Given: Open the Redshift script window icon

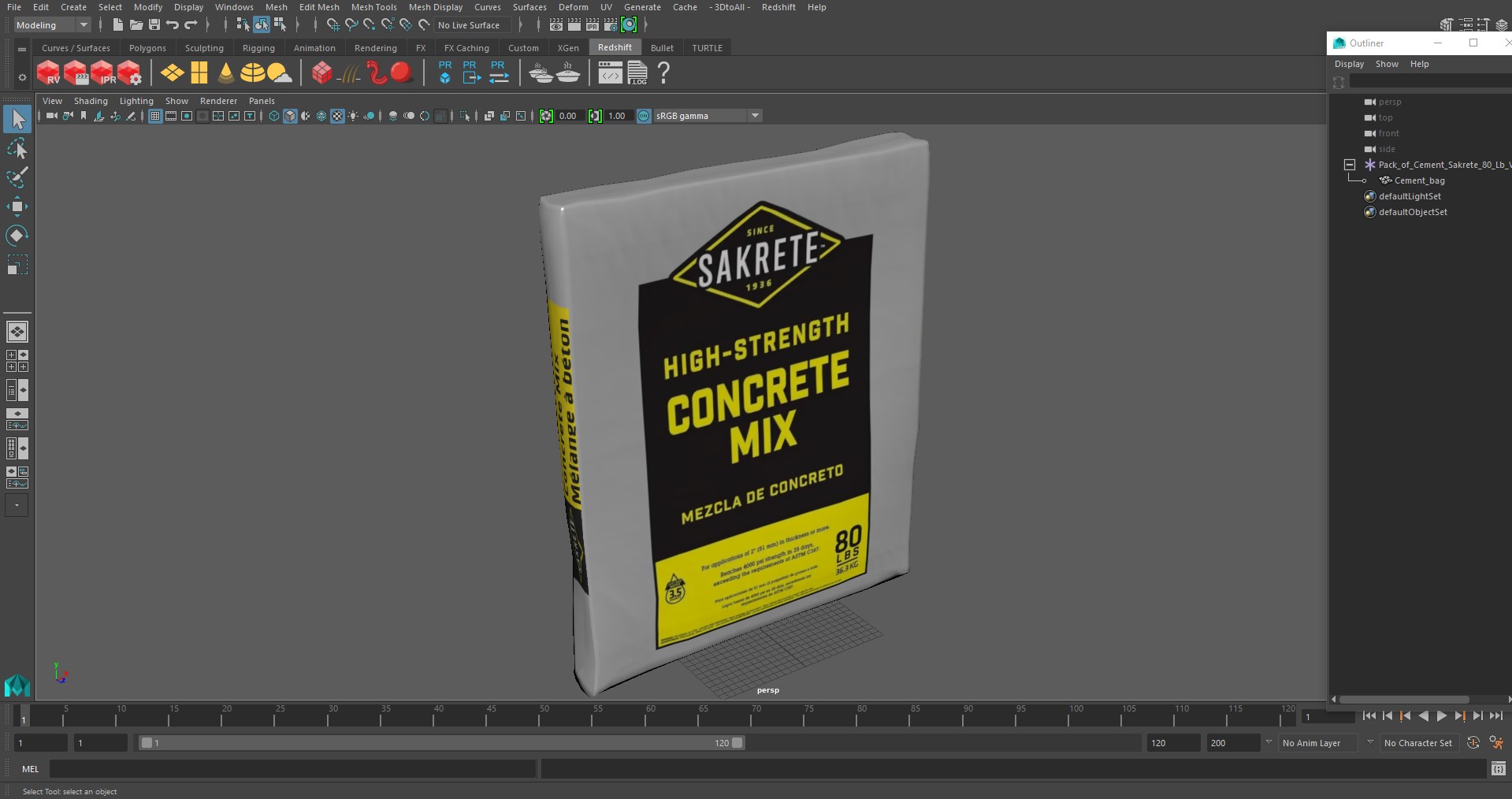Looking at the screenshot, I should [610, 74].
